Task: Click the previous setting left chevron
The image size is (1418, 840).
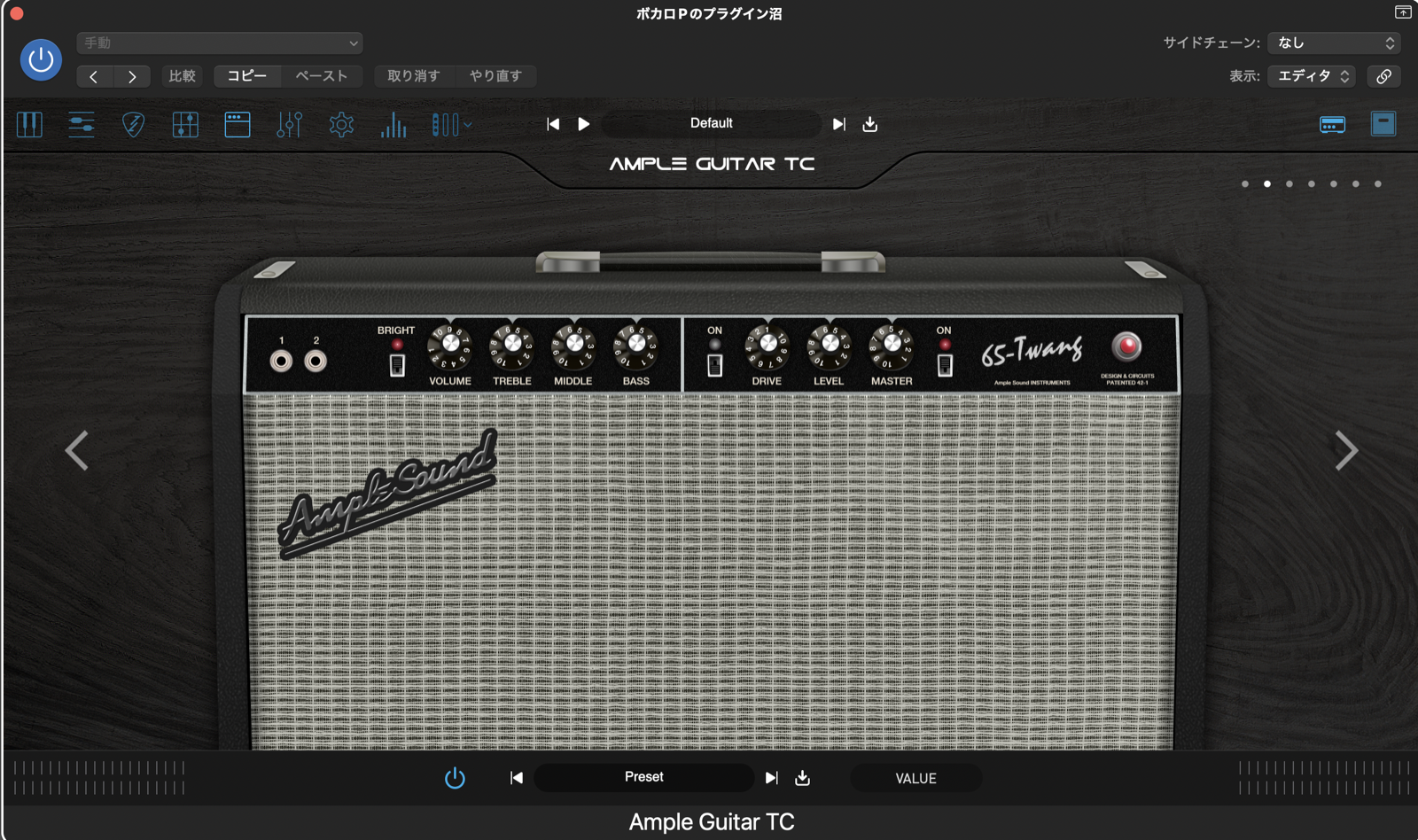Action: pyautogui.click(x=94, y=76)
